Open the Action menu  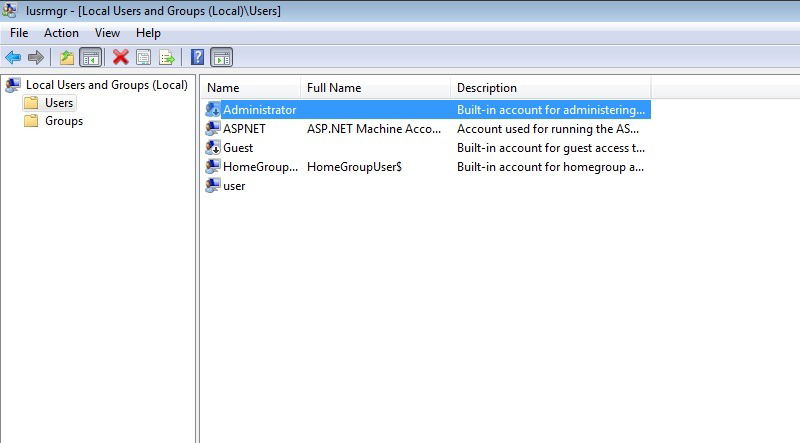(61, 33)
